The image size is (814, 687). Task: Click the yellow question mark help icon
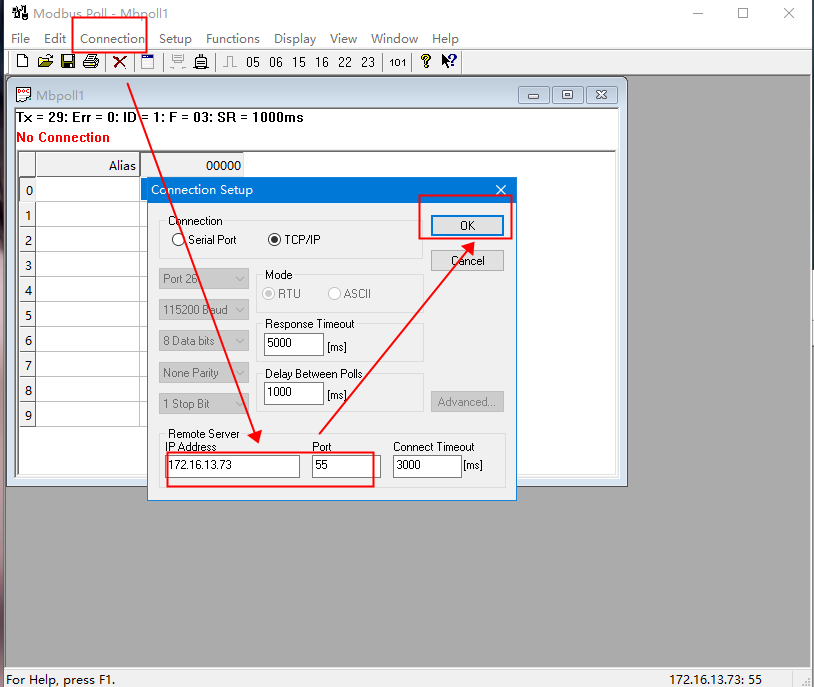coord(426,62)
